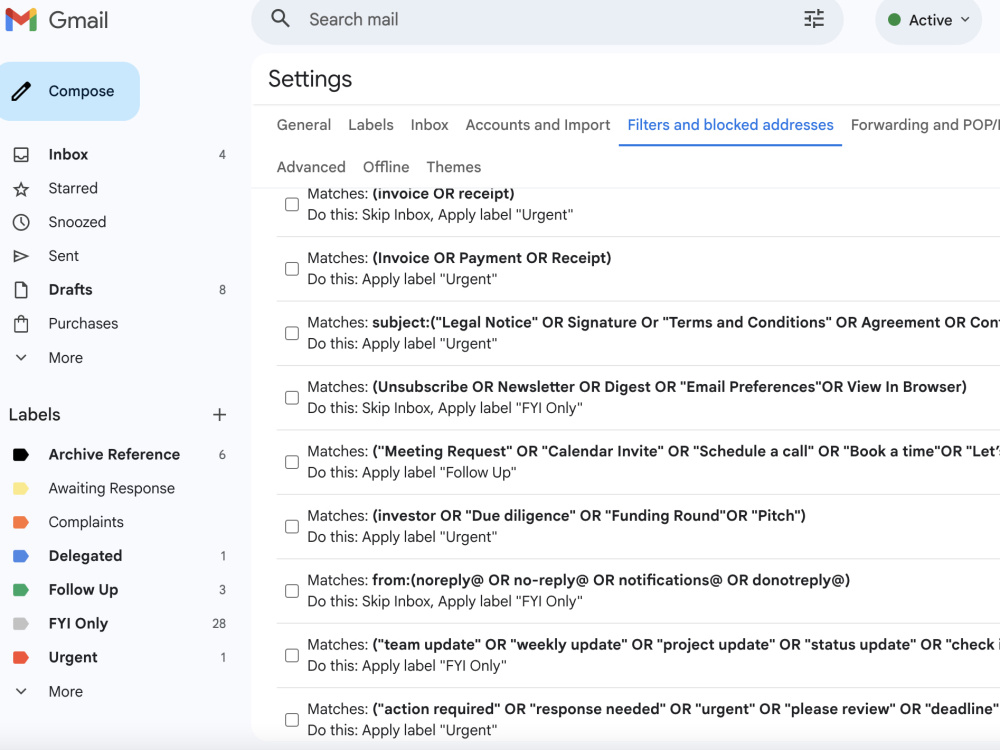Expand More under mail folders
The width and height of the screenshot is (1000, 750).
coord(66,358)
